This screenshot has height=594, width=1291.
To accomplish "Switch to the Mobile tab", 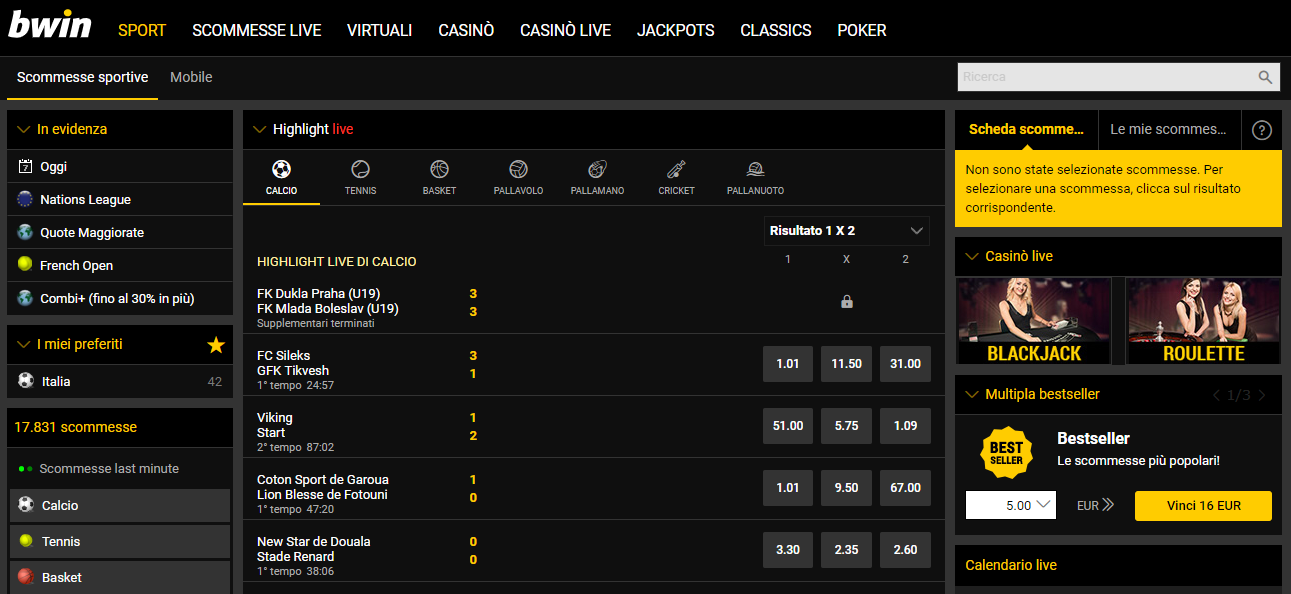I will 191,77.
